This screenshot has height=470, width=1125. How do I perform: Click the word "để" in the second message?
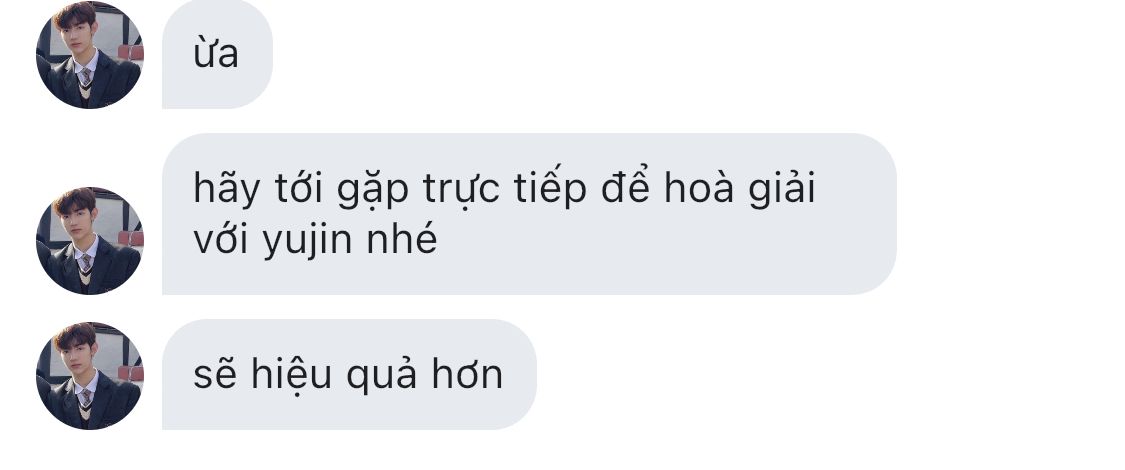625,187
